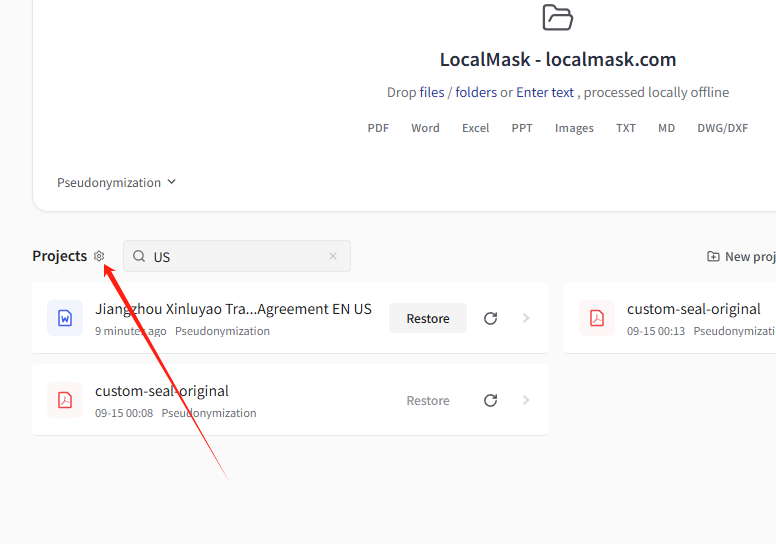This screenshot has width=776, height=544.
Task: Open the Projects settings gear icon
Action: click(99, 256)
